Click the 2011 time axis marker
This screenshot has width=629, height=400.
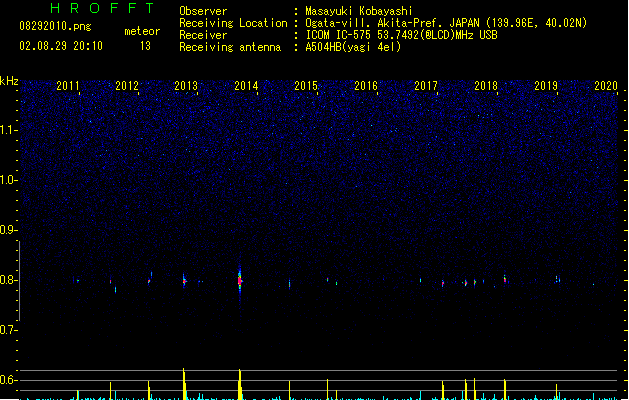click(x=68, y=86)
